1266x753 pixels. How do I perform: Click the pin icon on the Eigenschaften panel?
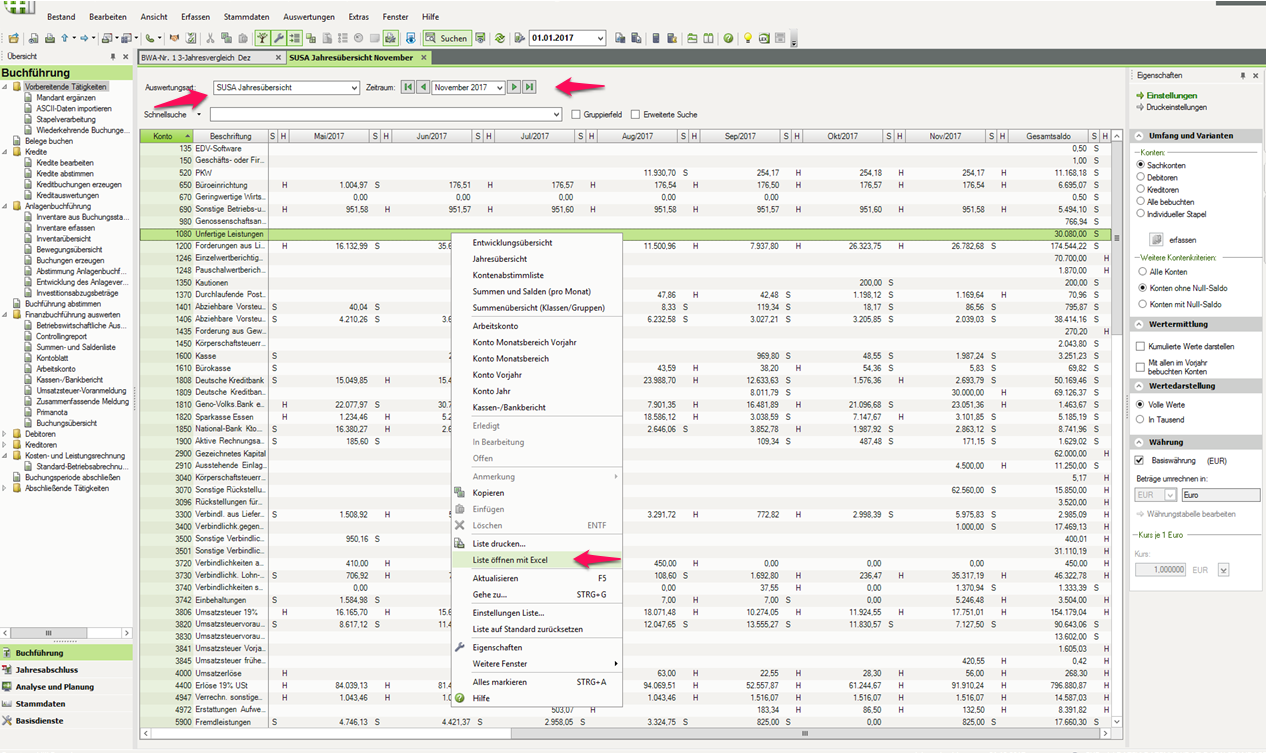[x=1243, y=76]
